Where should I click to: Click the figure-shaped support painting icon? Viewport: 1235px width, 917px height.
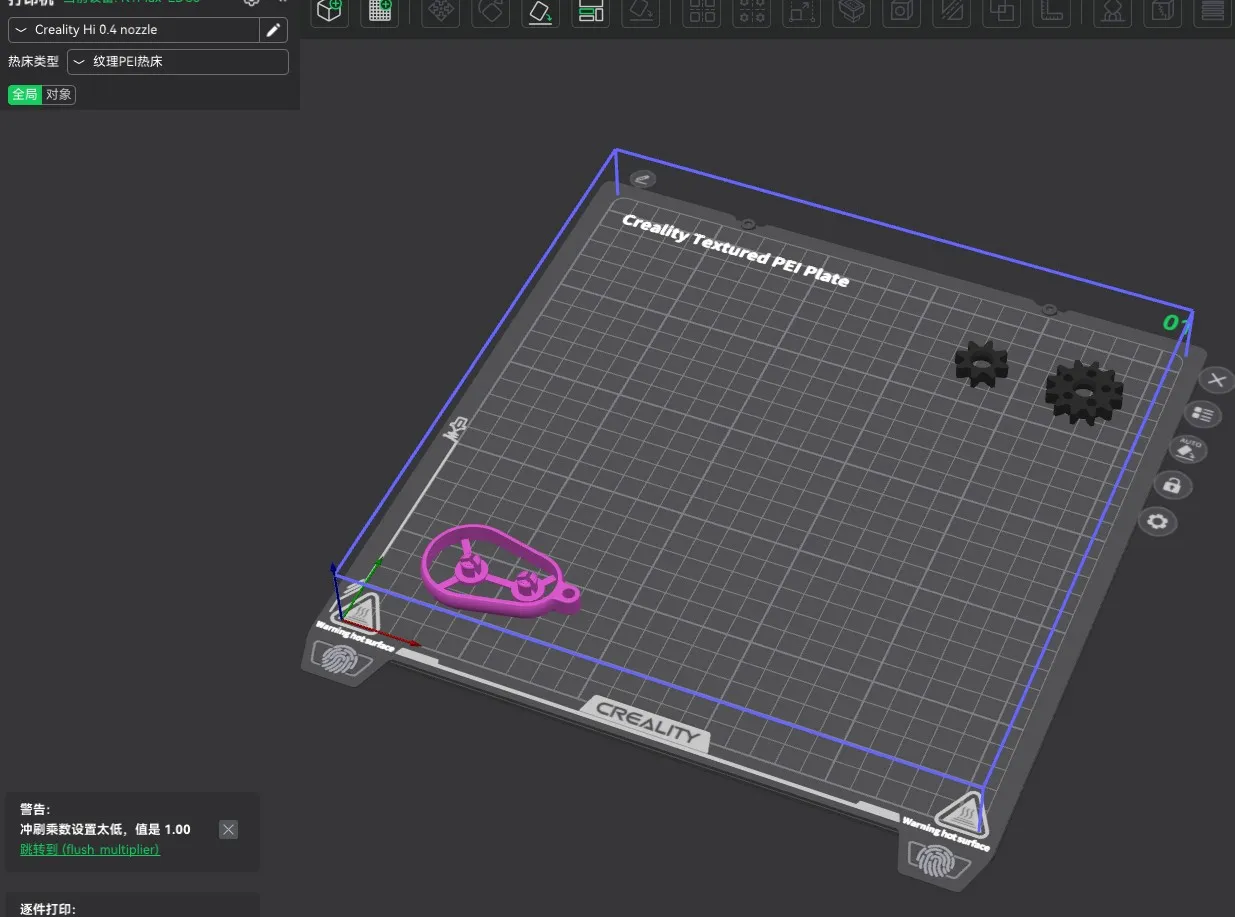1111,10
